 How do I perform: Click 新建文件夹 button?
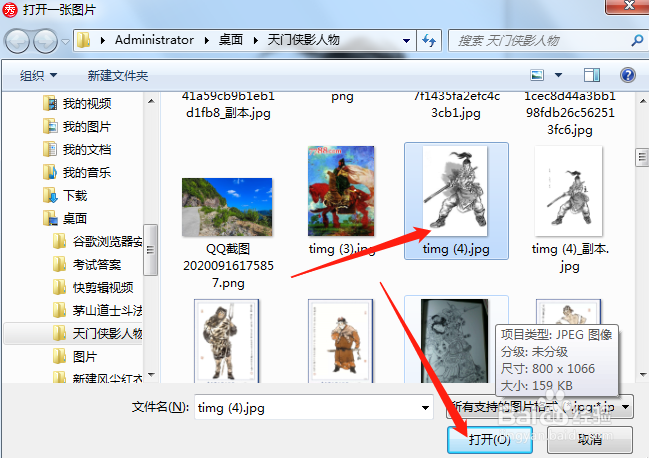(118, 75)
